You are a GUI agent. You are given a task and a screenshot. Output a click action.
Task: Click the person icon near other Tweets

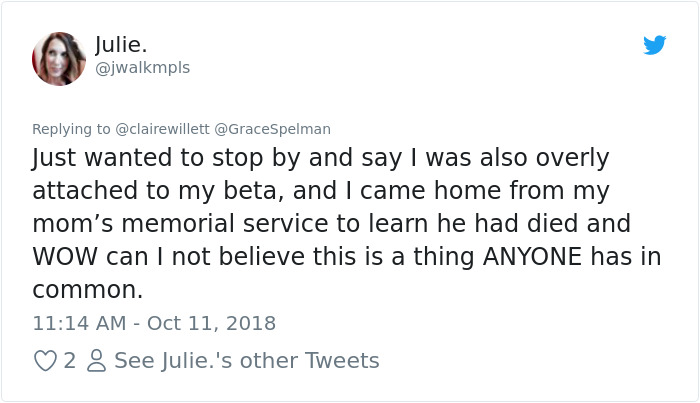(97, 361)
